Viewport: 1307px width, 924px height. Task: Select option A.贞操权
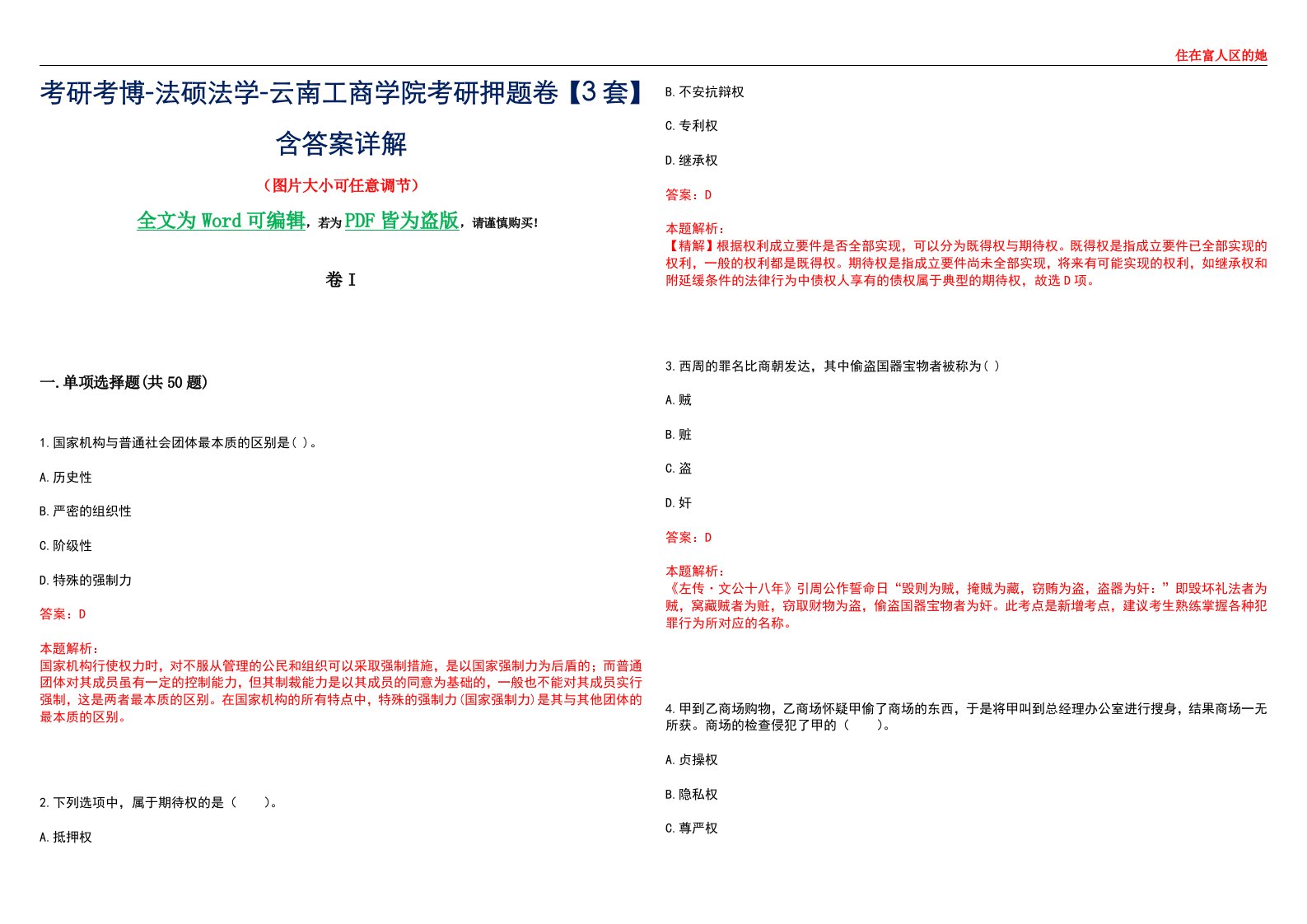click(692, 760)
